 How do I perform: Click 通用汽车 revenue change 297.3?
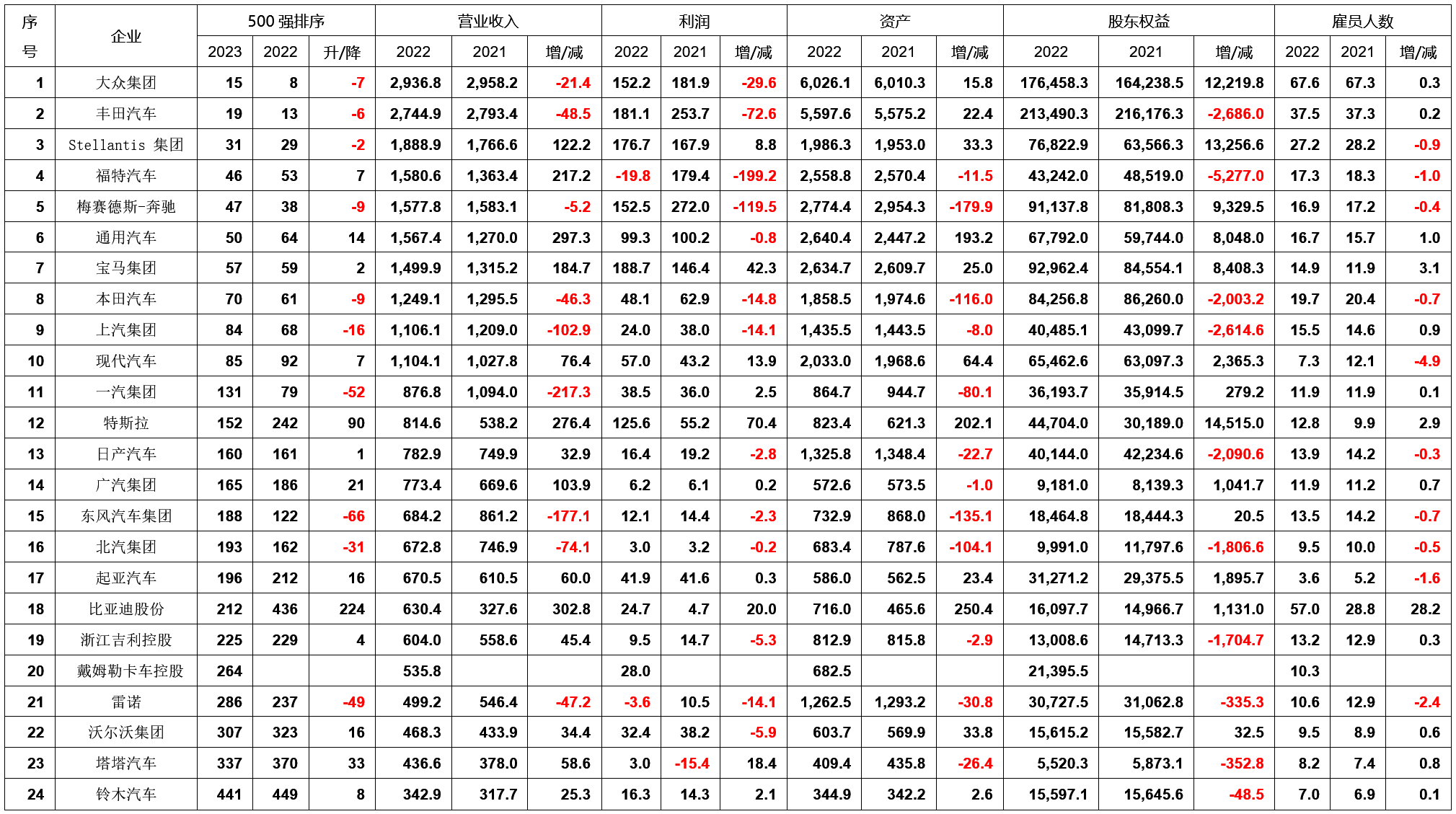[x=571, y=238]
